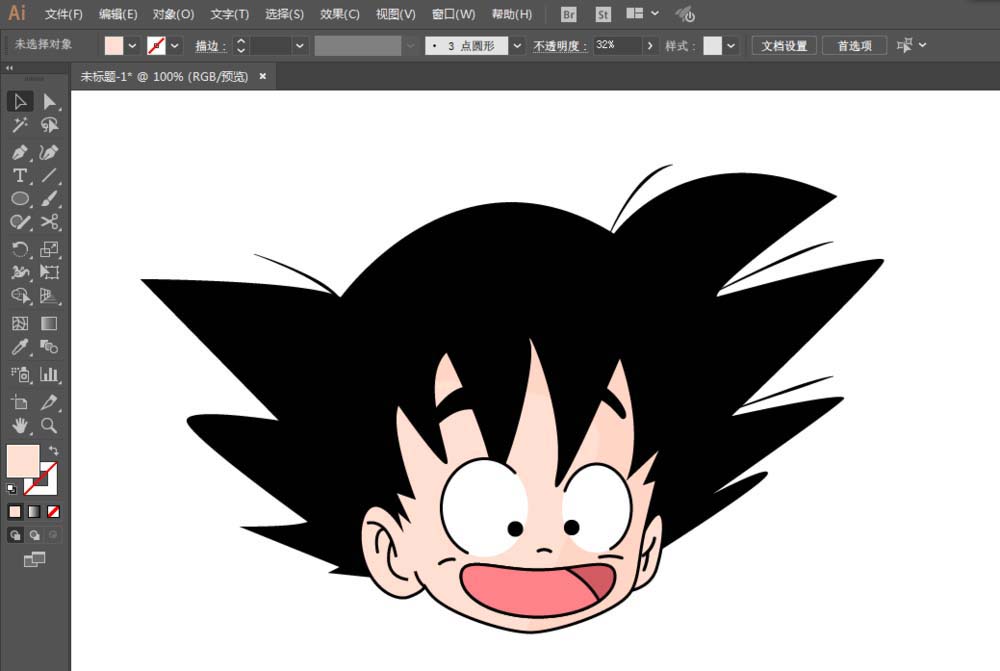This screenshot has width=1000, height=671.
Task: Select the Eyedropper tool
Action: pyautogui.click(x=20, y=347)
